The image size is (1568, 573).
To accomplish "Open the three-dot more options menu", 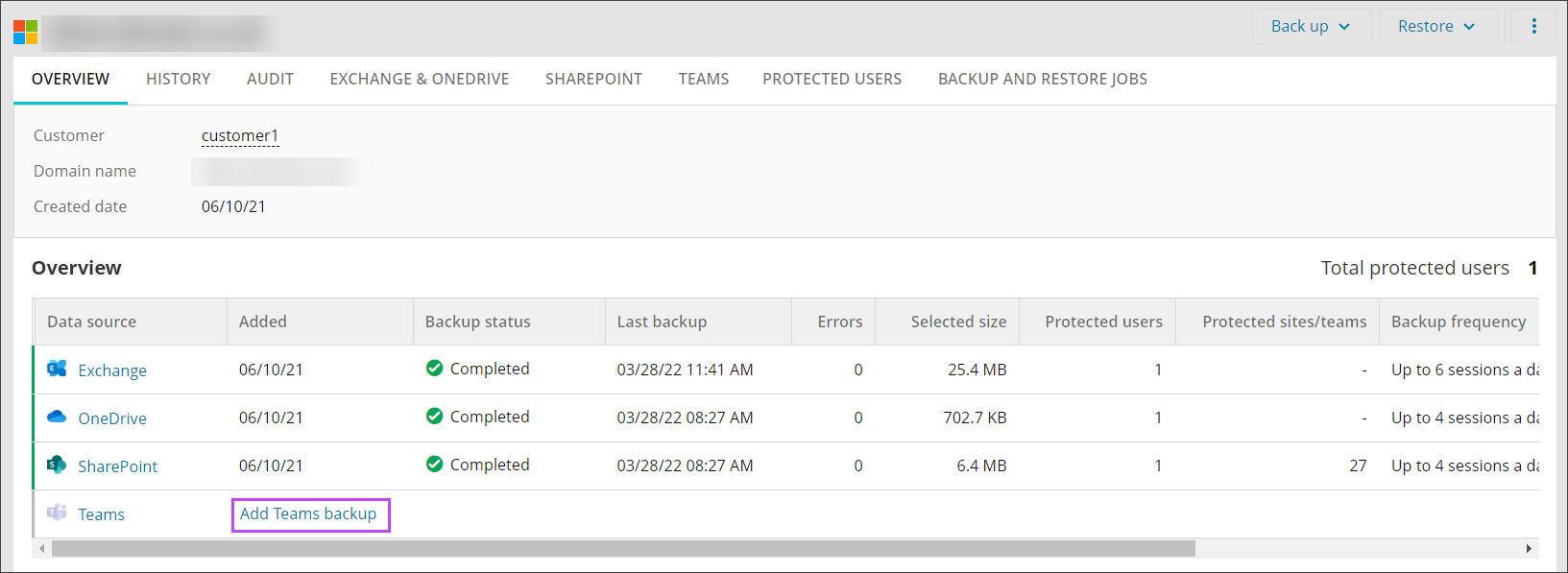I will click(1533, 26).
